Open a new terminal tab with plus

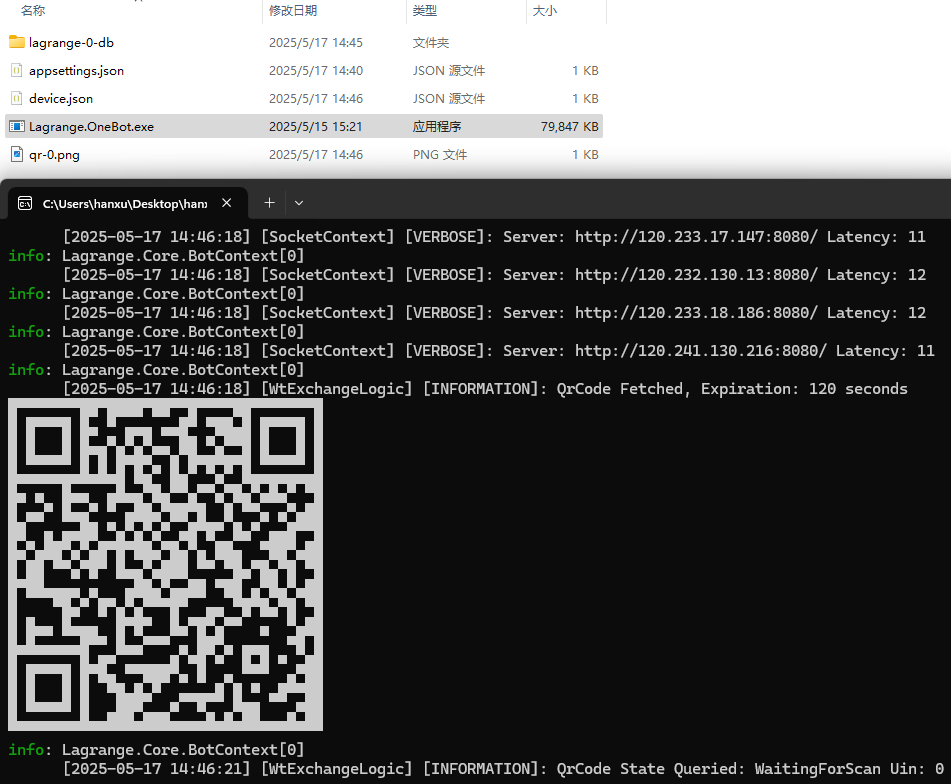tap(269, 203)
